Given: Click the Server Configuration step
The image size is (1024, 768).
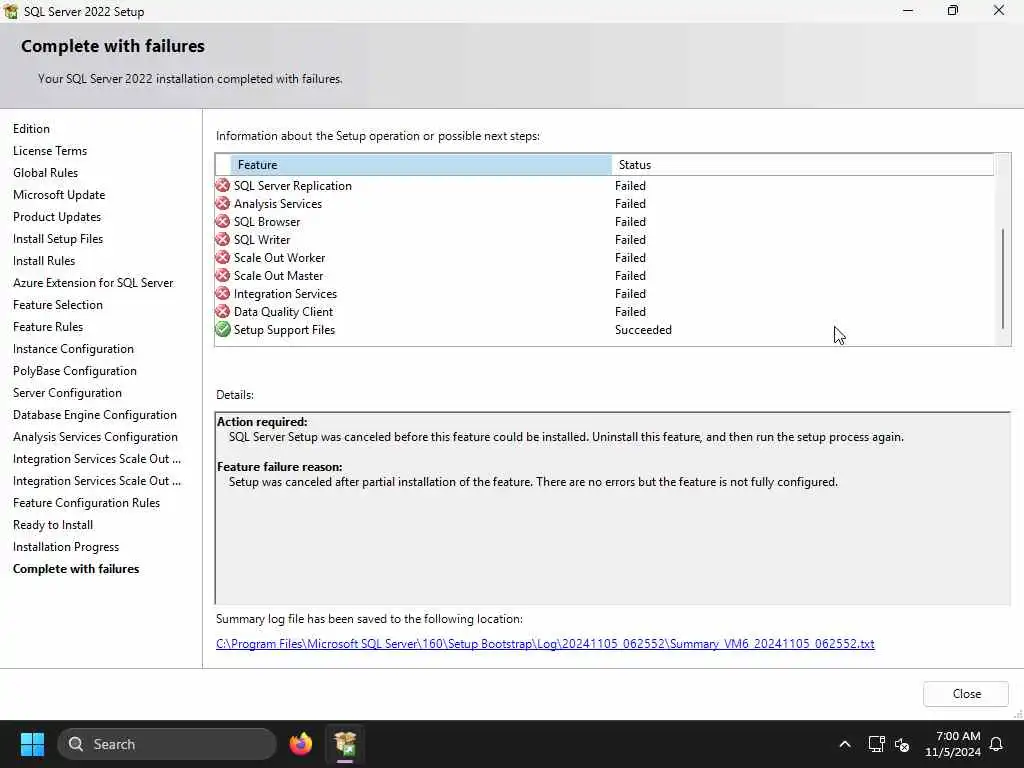Looking at the screenshot, I should [x=67, y=392].
